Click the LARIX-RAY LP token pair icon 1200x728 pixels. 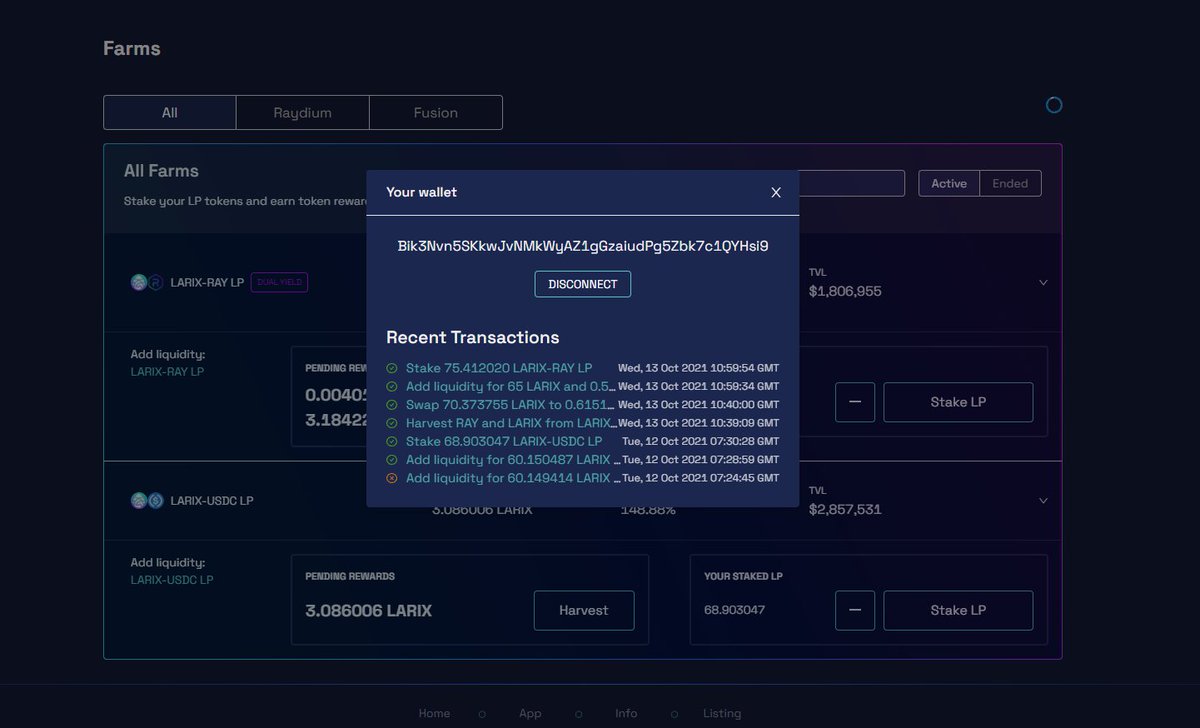pos(147,283)
